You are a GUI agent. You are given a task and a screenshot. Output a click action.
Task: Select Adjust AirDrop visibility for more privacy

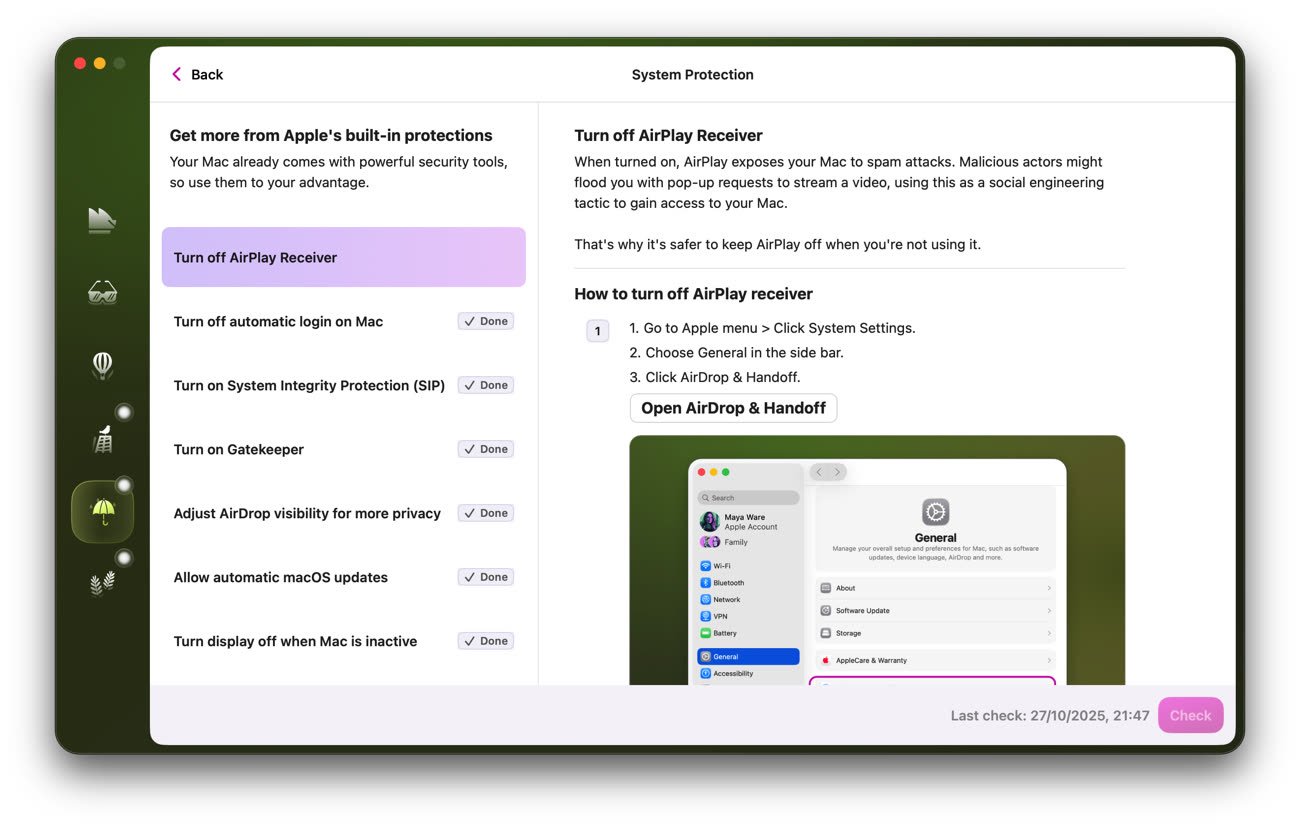point(307,513)
